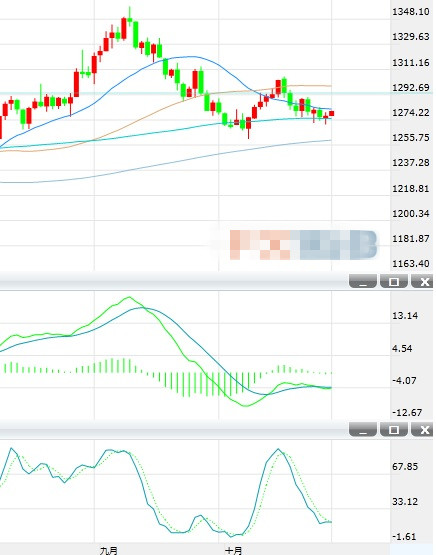This screenshot has width=436, height=555.
Task: Click the -12.67 MACD axis value
Action: pos(407,413)
